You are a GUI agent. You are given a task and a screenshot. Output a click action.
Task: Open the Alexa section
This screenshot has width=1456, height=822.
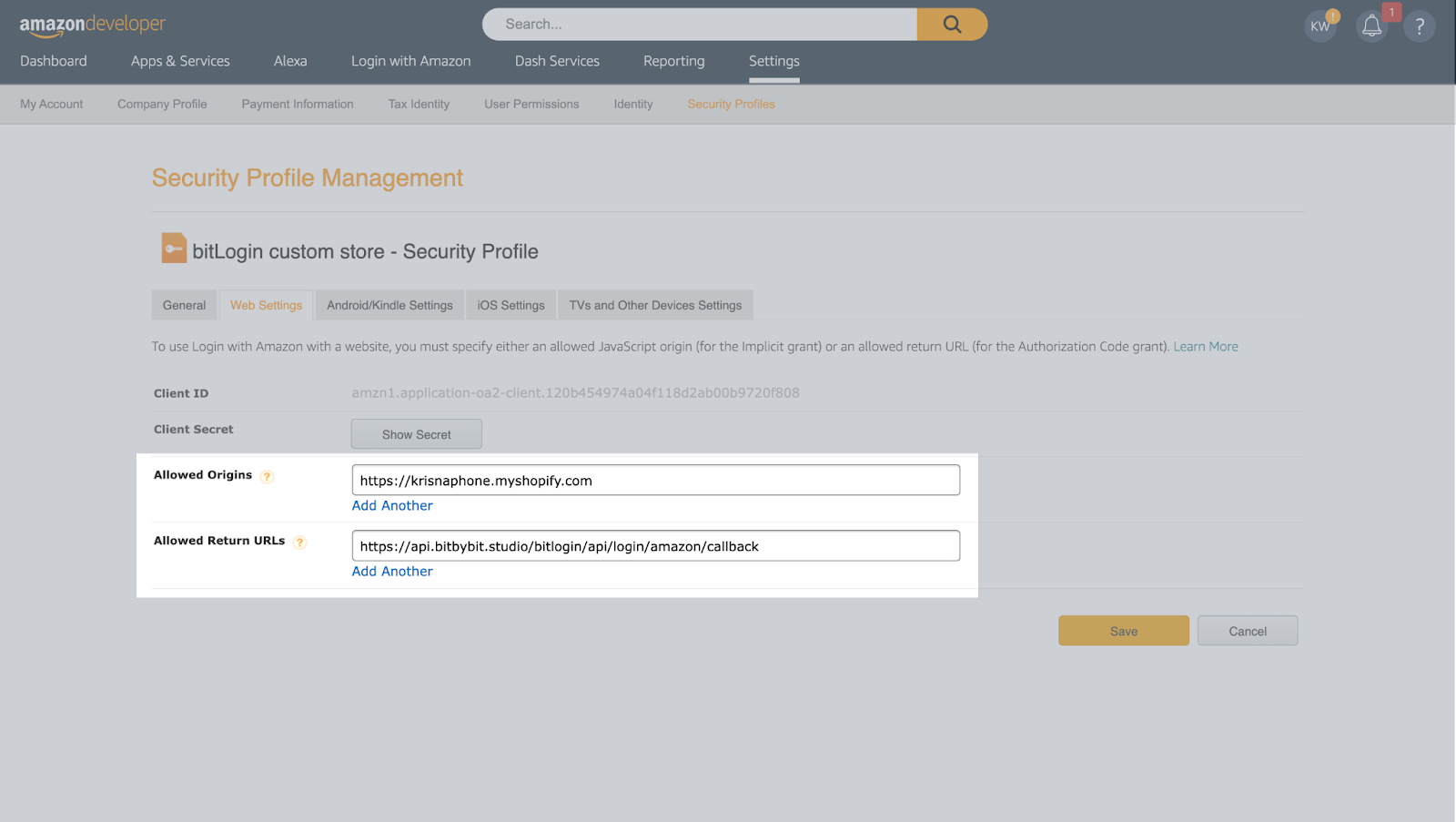pos(290,61)
